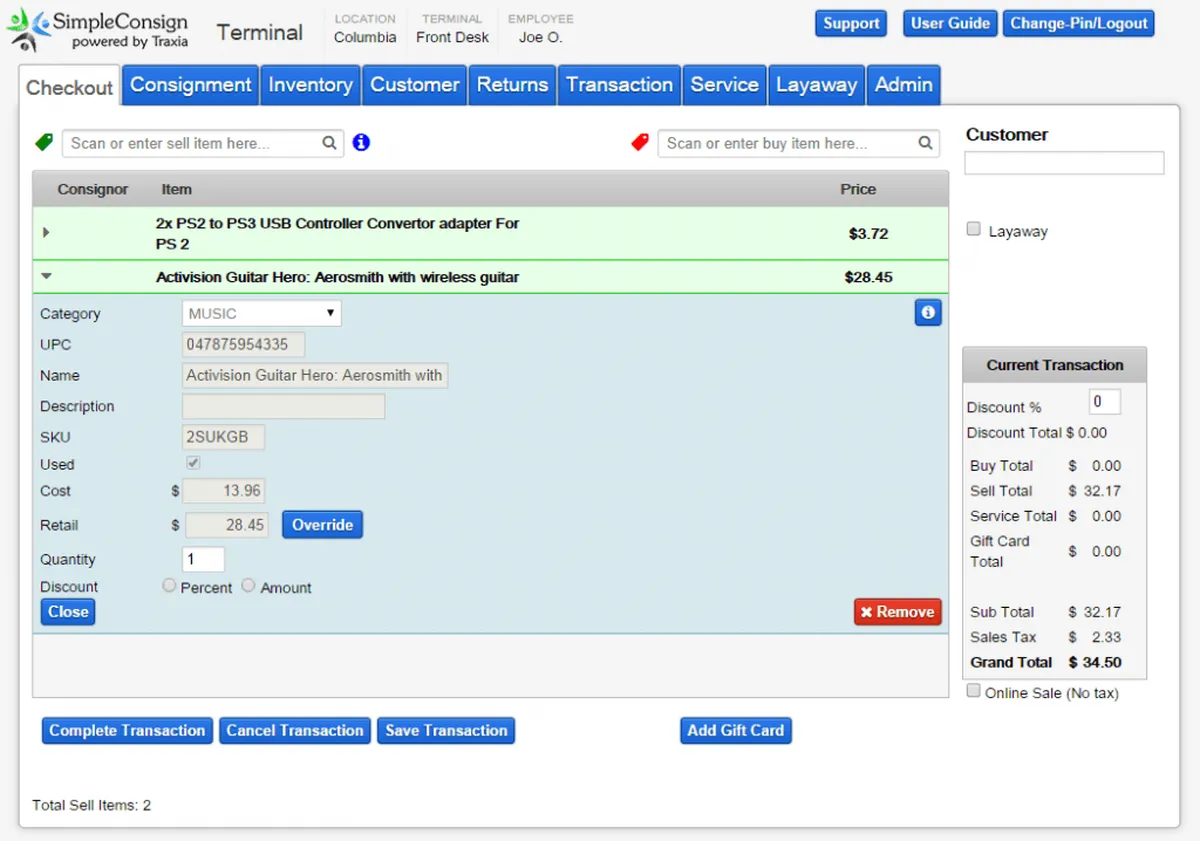Click Change-Pin/Logout button
The image size is (1200, 841).
tap(1079, 23)
